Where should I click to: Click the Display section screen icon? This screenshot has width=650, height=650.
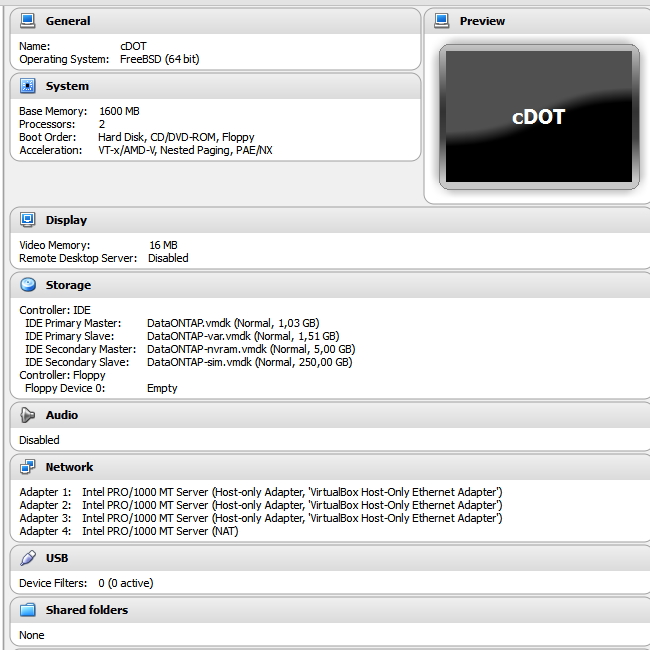pyautogui.click(x=28, y=220)
